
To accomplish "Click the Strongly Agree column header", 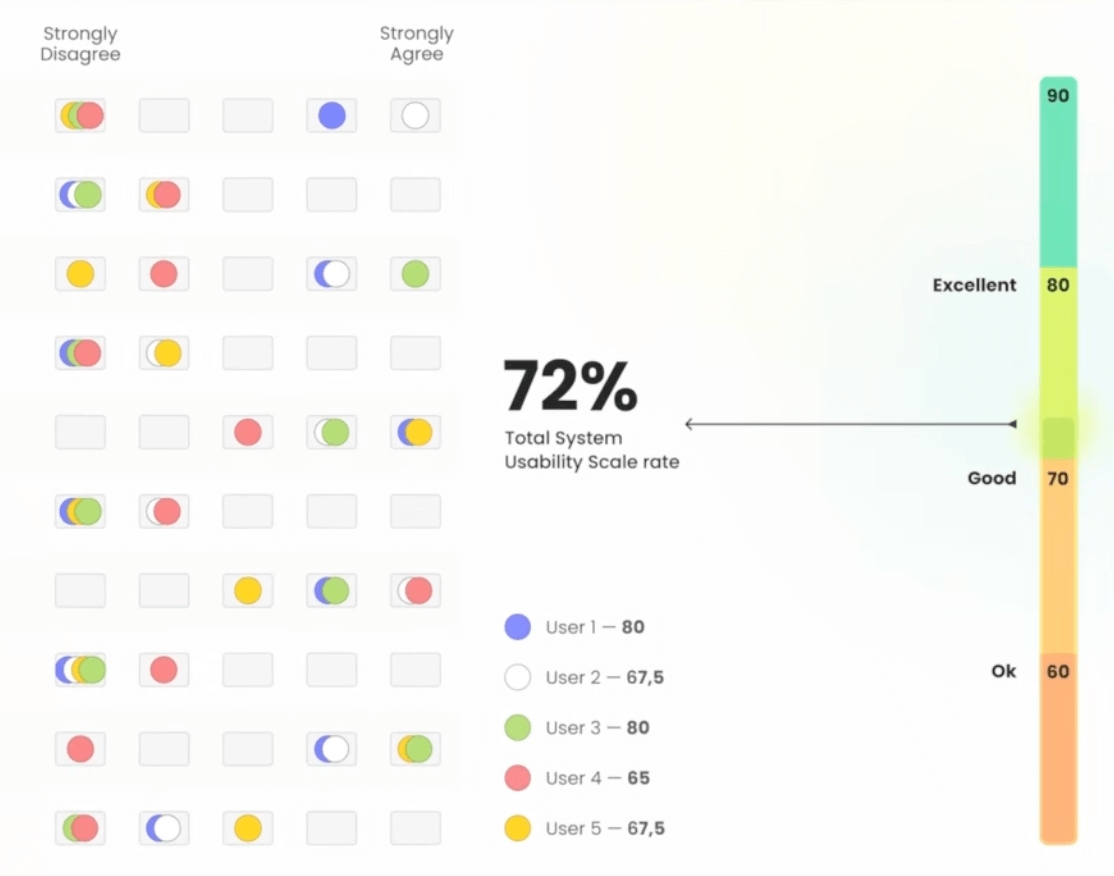I will 416,44.
